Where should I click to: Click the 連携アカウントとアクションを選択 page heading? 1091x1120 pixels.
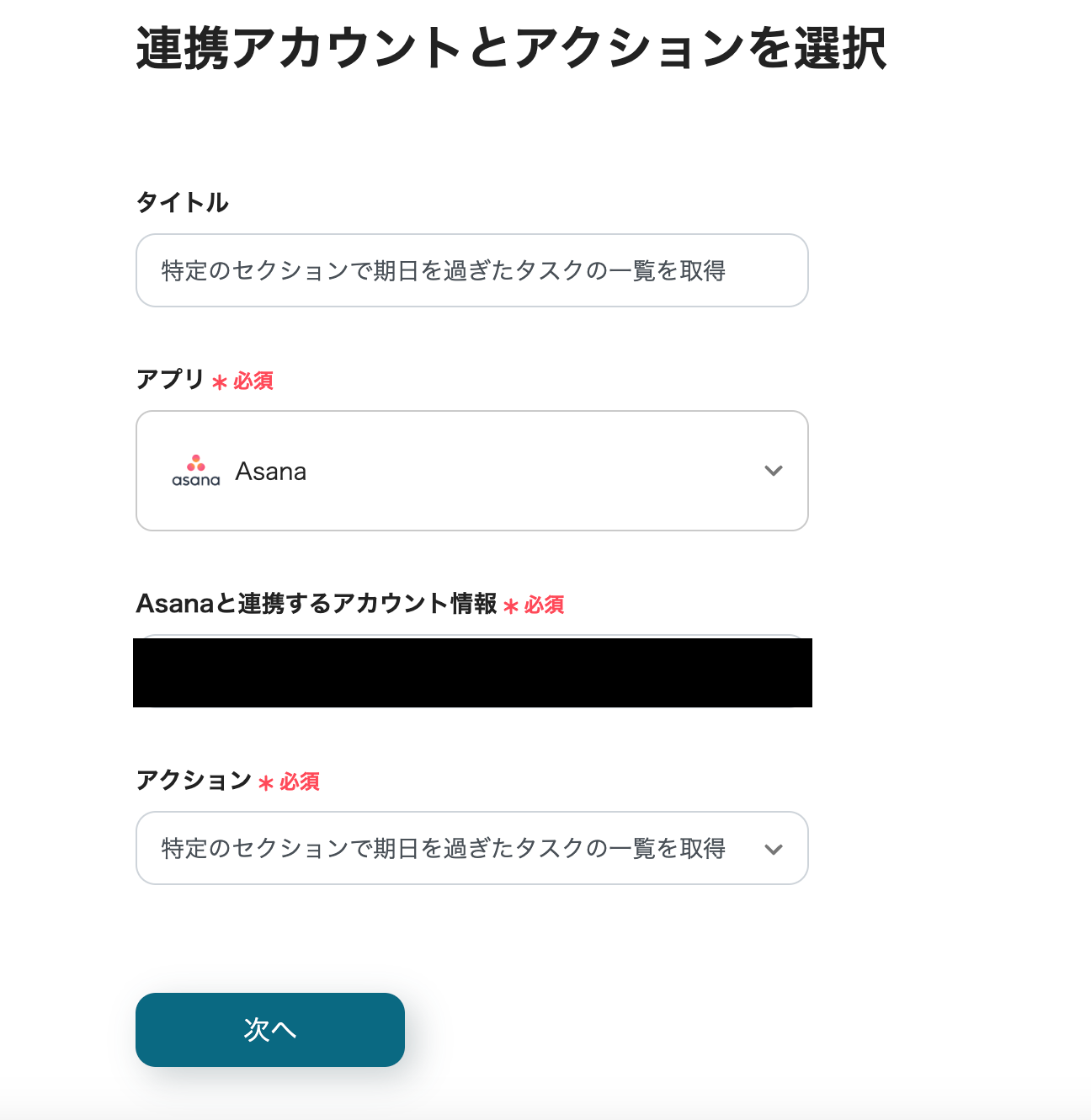(510, 48)
